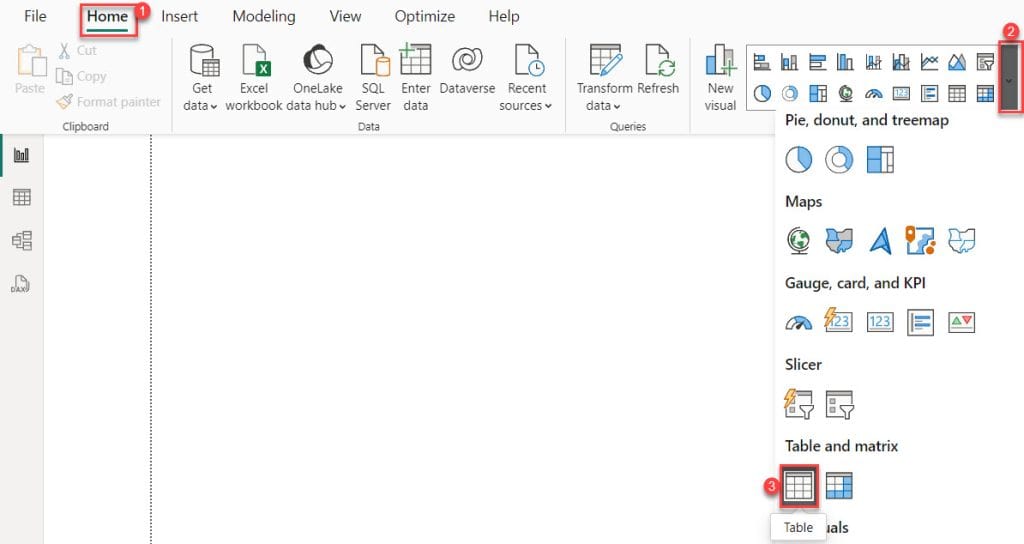Viewport: 1024px width, 544px height.
Task: Click the Format painter command
Action: tap(108, 102)
